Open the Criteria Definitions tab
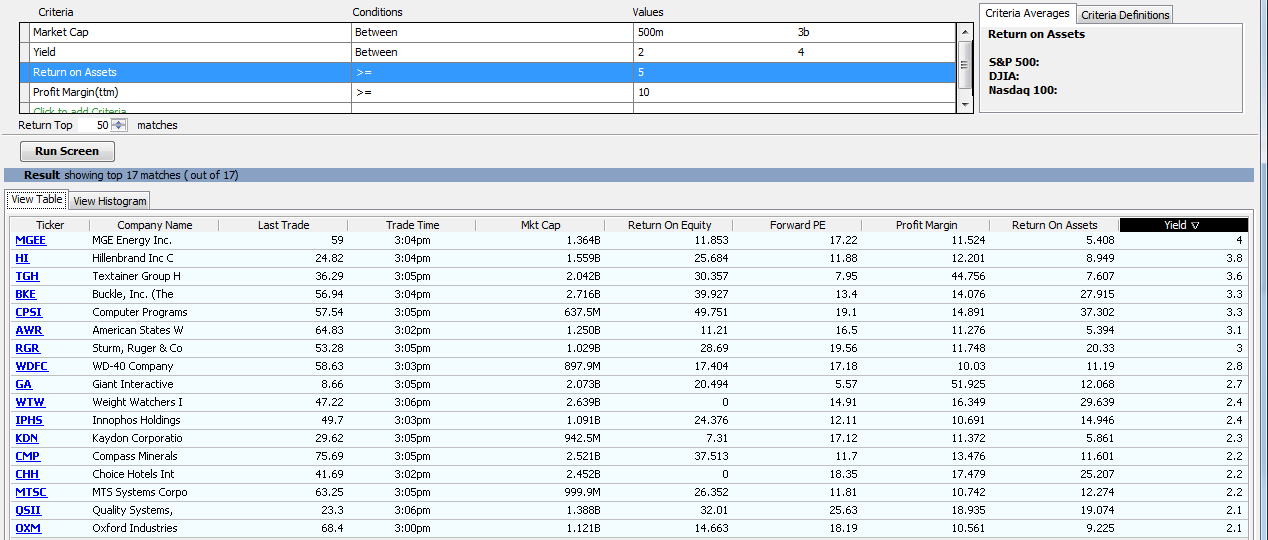The image size is (1268, 540). tap(1125, 15)
